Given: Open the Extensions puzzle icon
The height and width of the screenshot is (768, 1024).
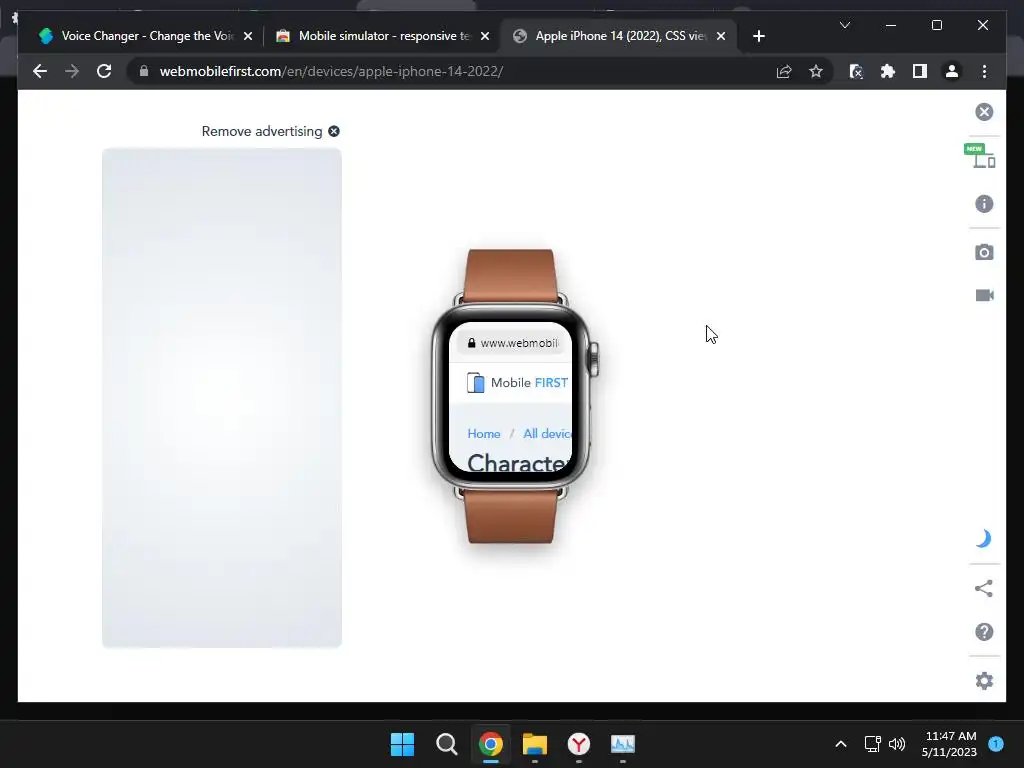Looking at the screenshot, I should [888, 71].
